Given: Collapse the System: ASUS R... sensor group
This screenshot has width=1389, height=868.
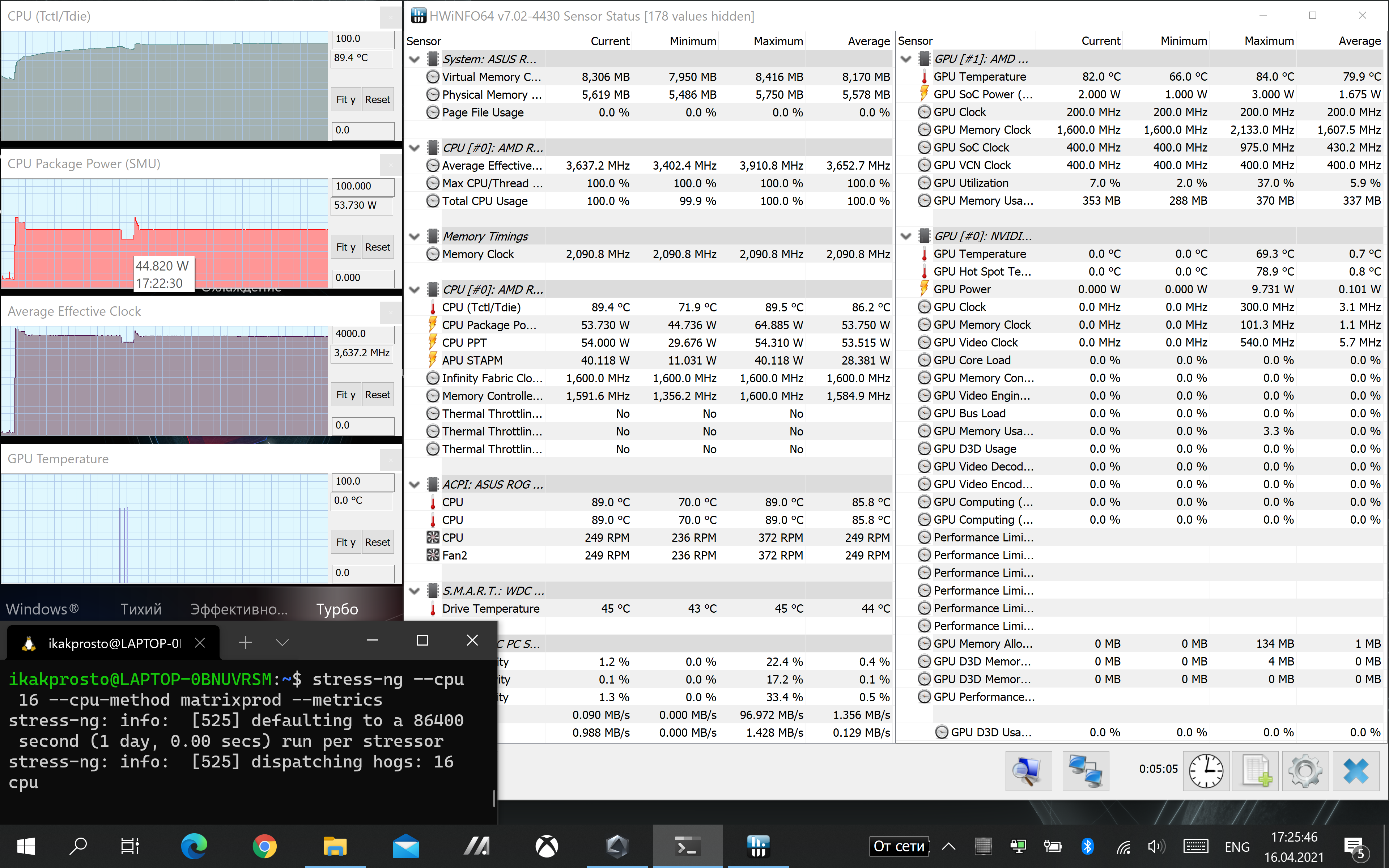Looking at the screenshot, I should [414, 59].
